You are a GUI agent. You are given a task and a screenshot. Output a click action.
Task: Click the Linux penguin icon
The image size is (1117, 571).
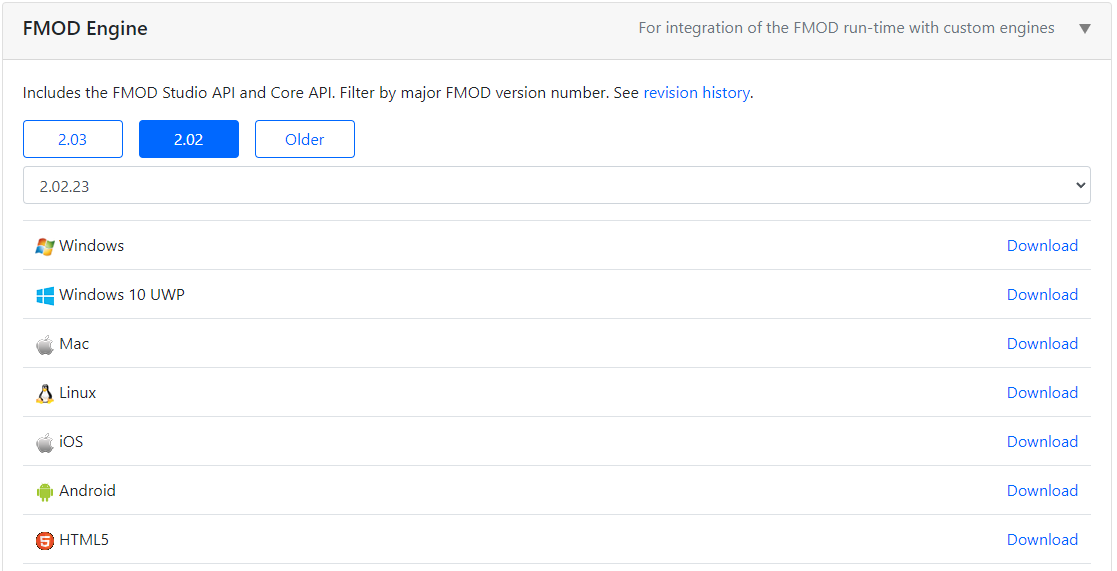(x=45, y=394)
